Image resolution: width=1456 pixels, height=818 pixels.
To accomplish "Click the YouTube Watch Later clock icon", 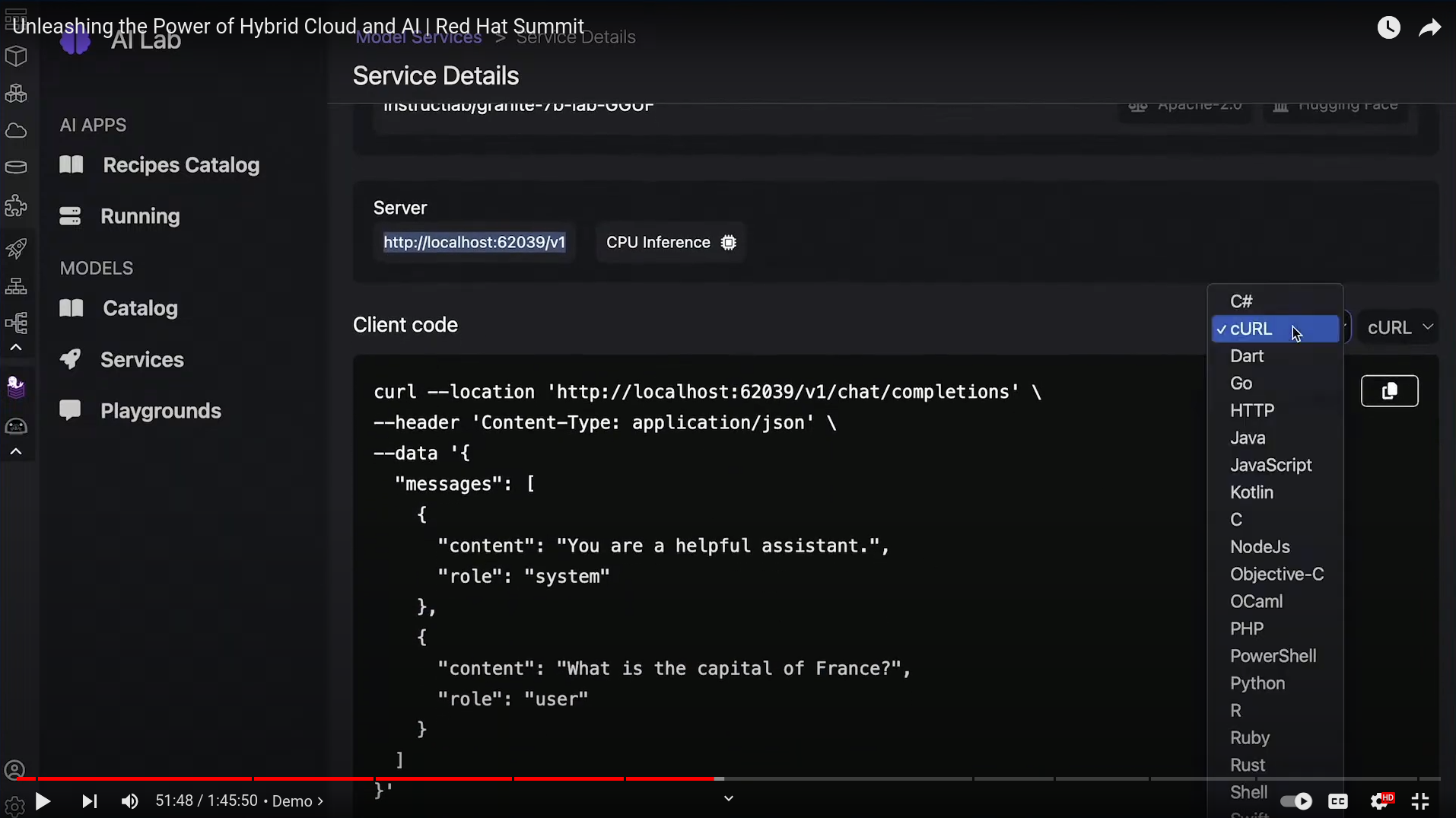I will pos(1388,28).
